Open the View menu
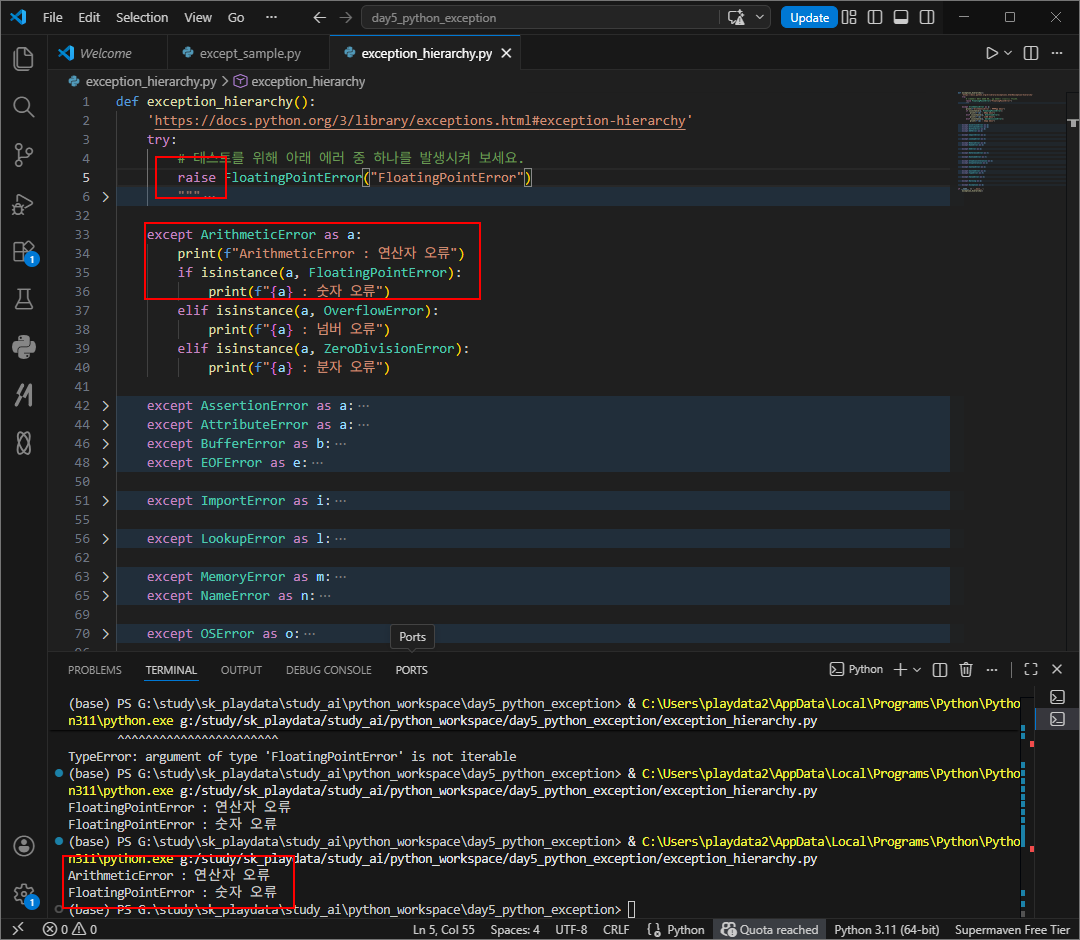This screenshot has height=940, width=1080. (198, 18)
